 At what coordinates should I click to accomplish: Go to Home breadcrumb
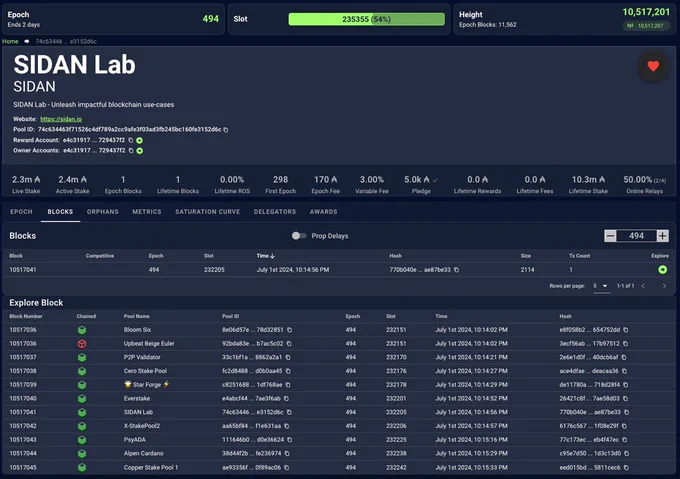pyautogui.click(x=10, y=42)
